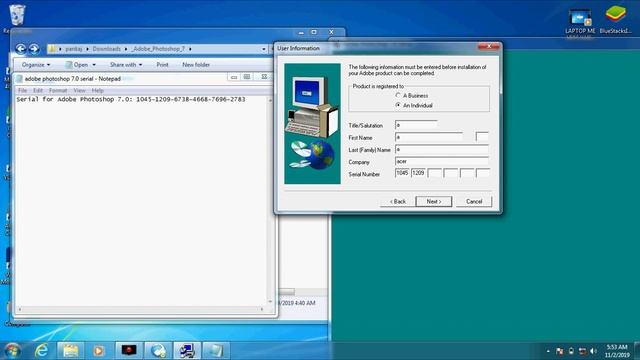The height and width of the screenshot is (360, 640).
Task: Click Next in User Information dialog
Action: 433,202
